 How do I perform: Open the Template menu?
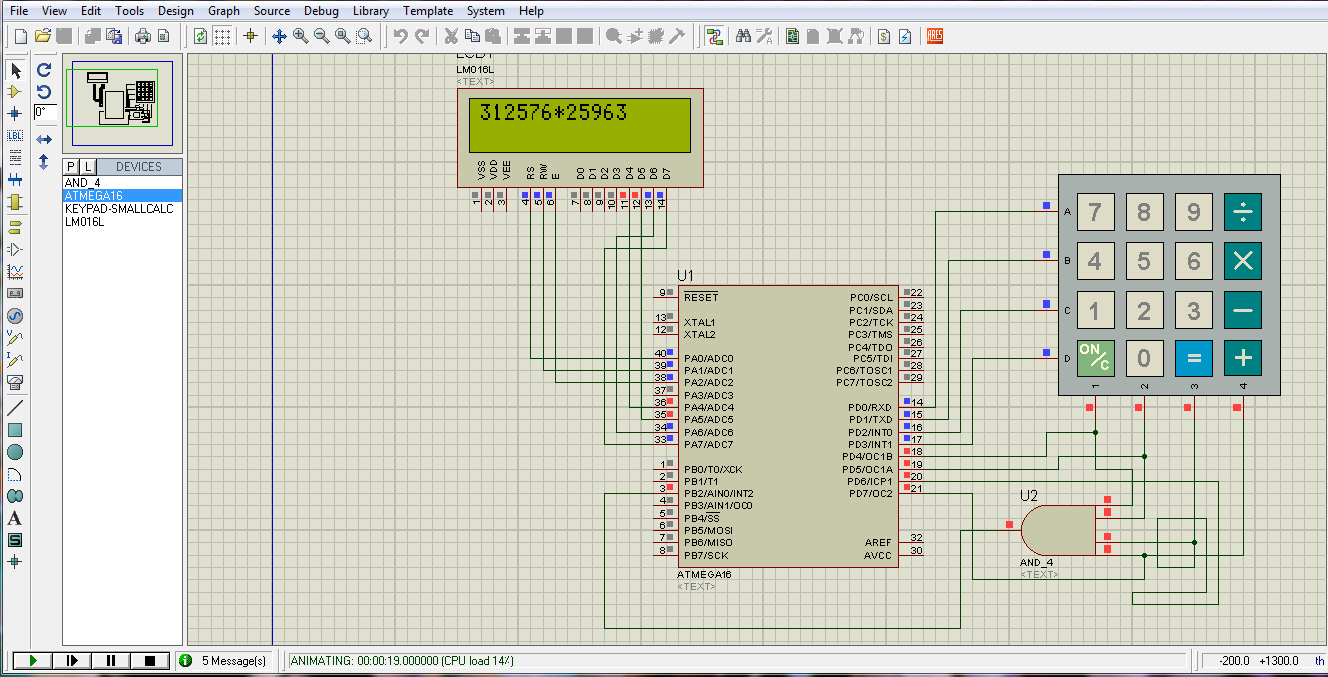428,11
